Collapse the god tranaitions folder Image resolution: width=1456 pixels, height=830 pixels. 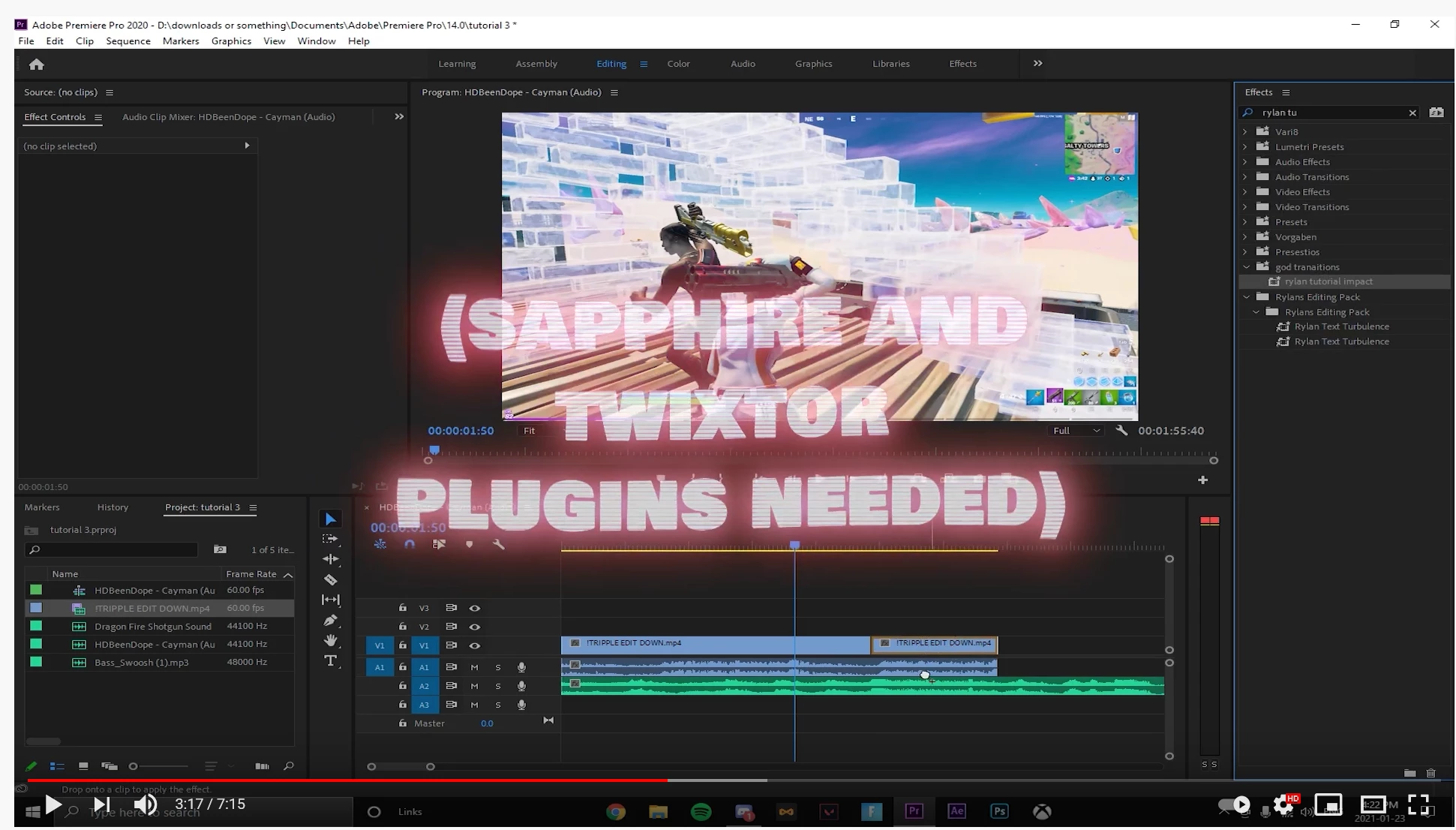point(1246,267)
